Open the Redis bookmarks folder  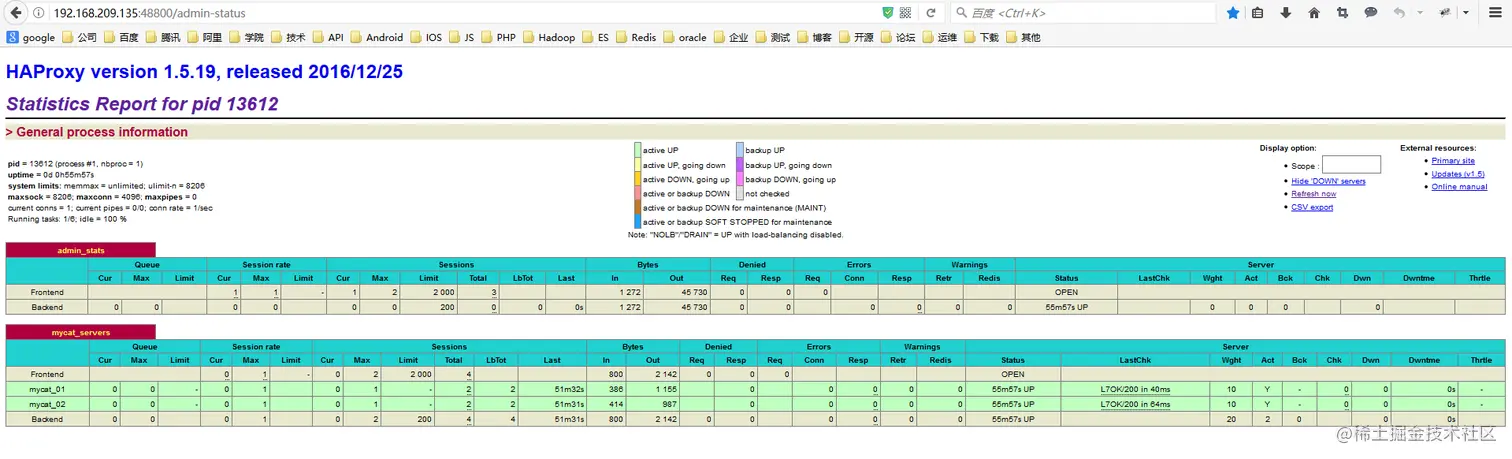pyautogui.click(x=636, y=37)
